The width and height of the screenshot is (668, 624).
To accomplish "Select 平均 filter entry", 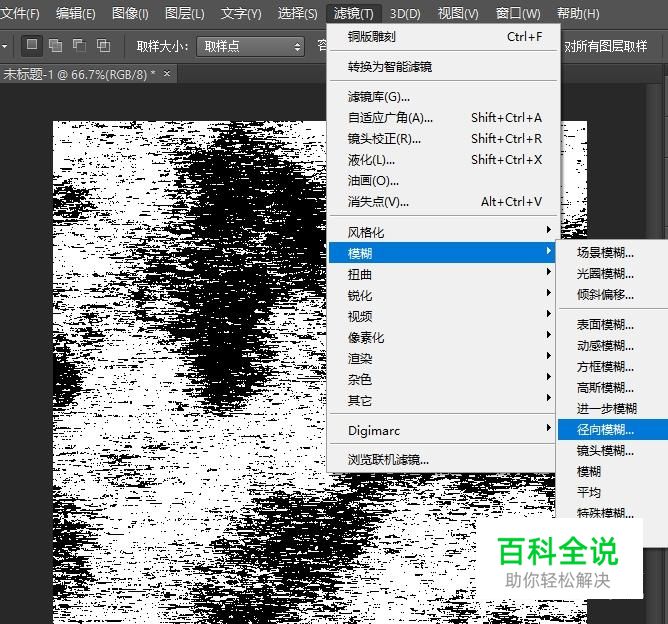I will coord(613,492).
